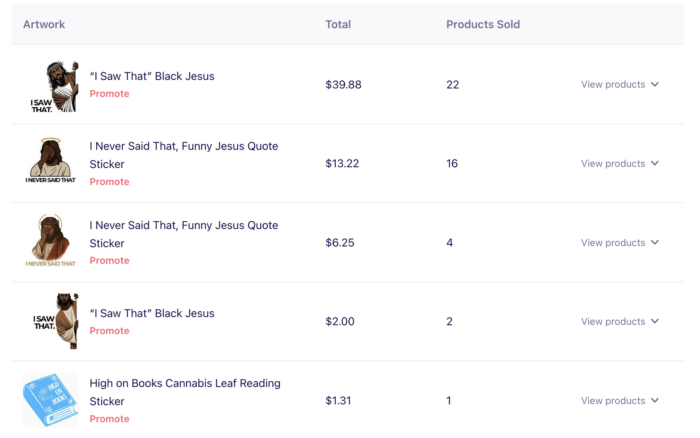Click the chevron beside the $6.25 row
Screen dimensions: 700x438
point(654,242)
